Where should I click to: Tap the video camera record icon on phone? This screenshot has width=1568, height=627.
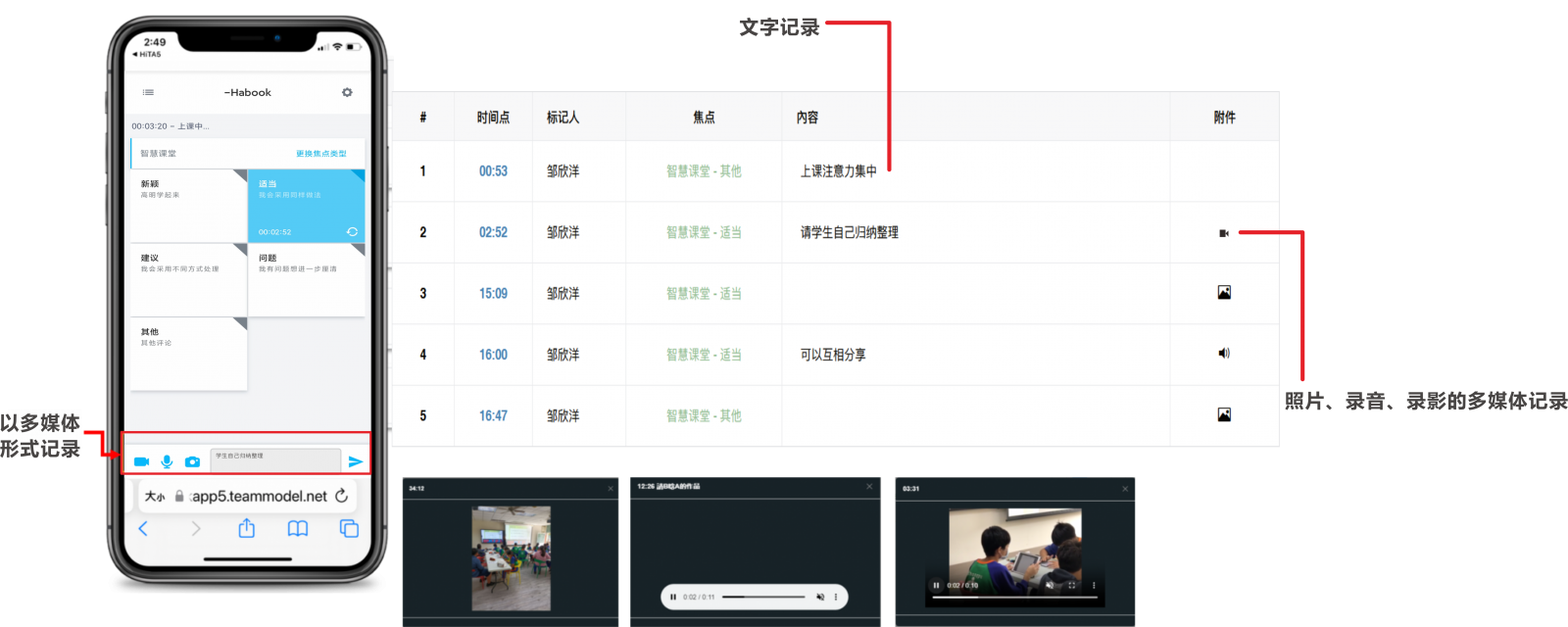tap(141, 461)
